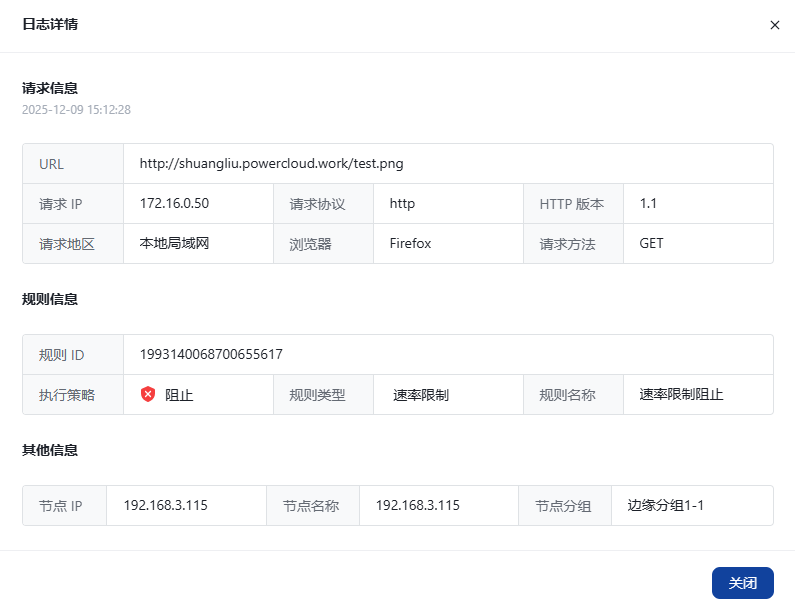Click the 日志详情 dialog title
Screen dimensions: 795x610
50,24
